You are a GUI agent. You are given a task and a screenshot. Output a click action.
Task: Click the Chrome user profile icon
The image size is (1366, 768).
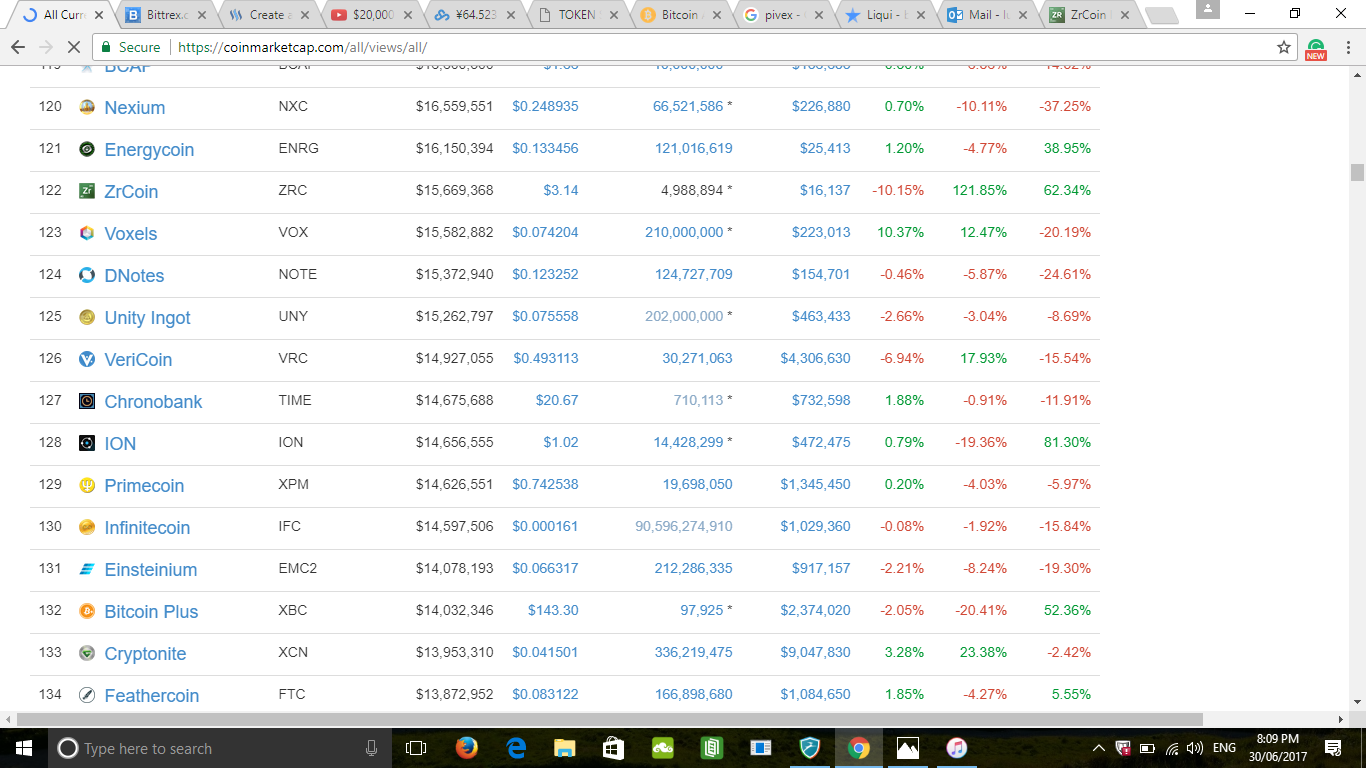click(x=1208, y=9)
